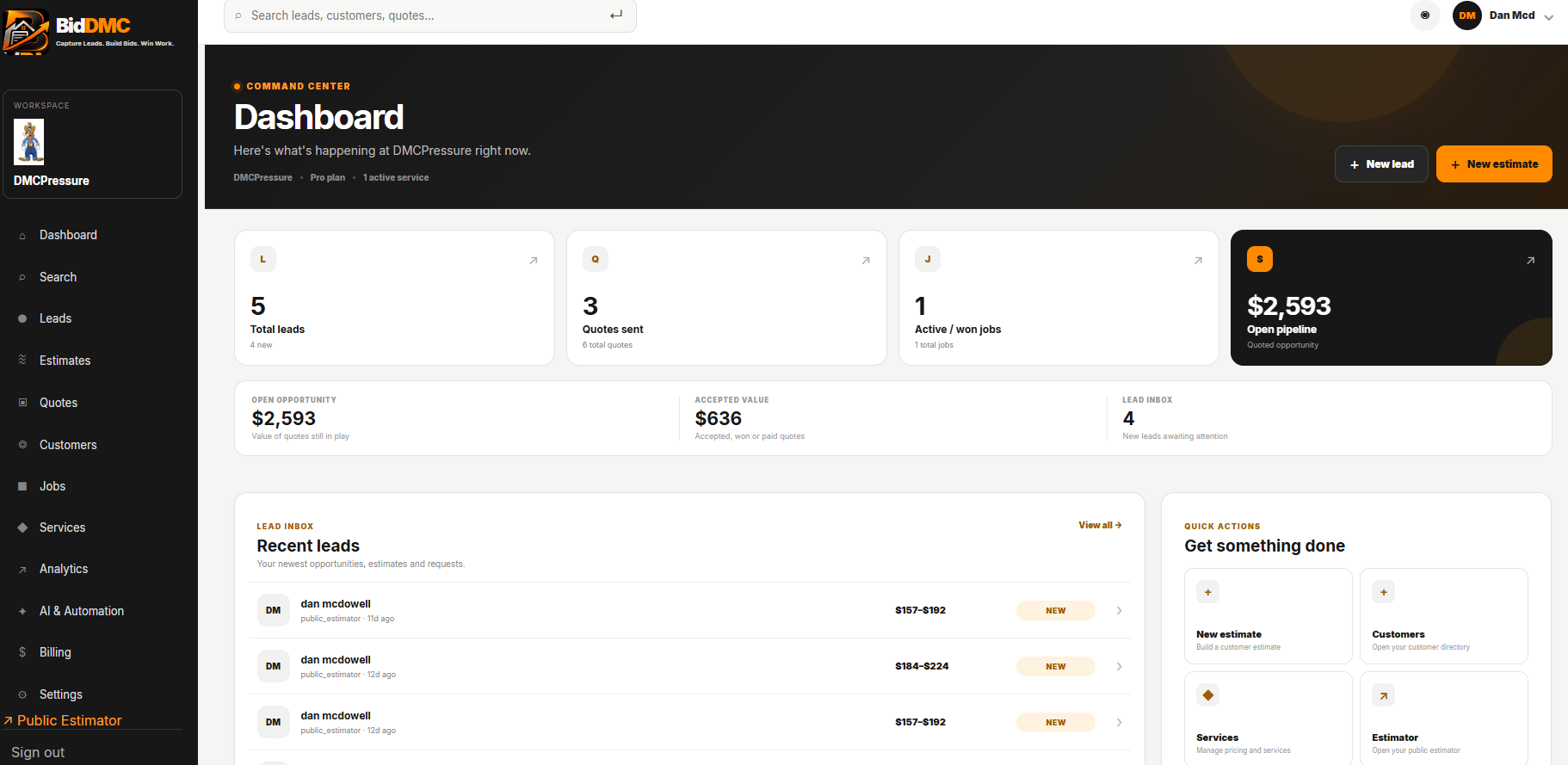Click the Settings gear sidebar icon

[22, 694]
